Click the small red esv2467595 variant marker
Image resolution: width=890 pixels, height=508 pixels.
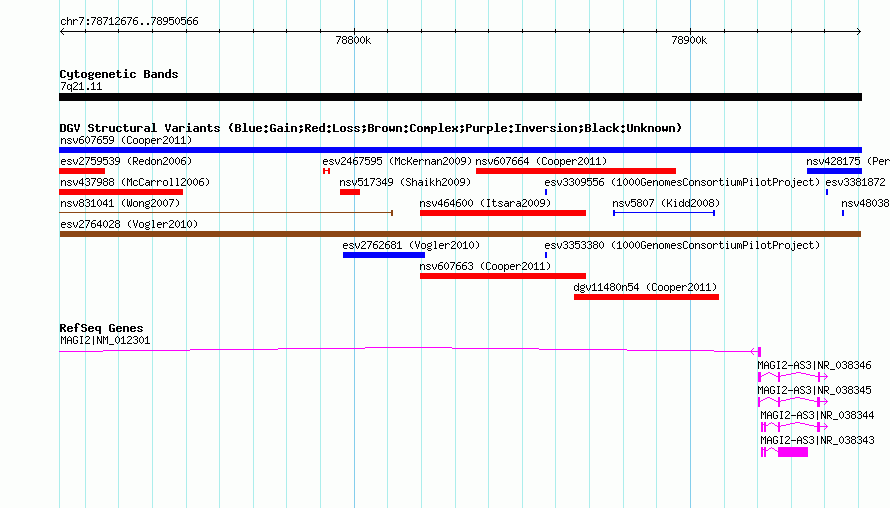click(326, 171)
